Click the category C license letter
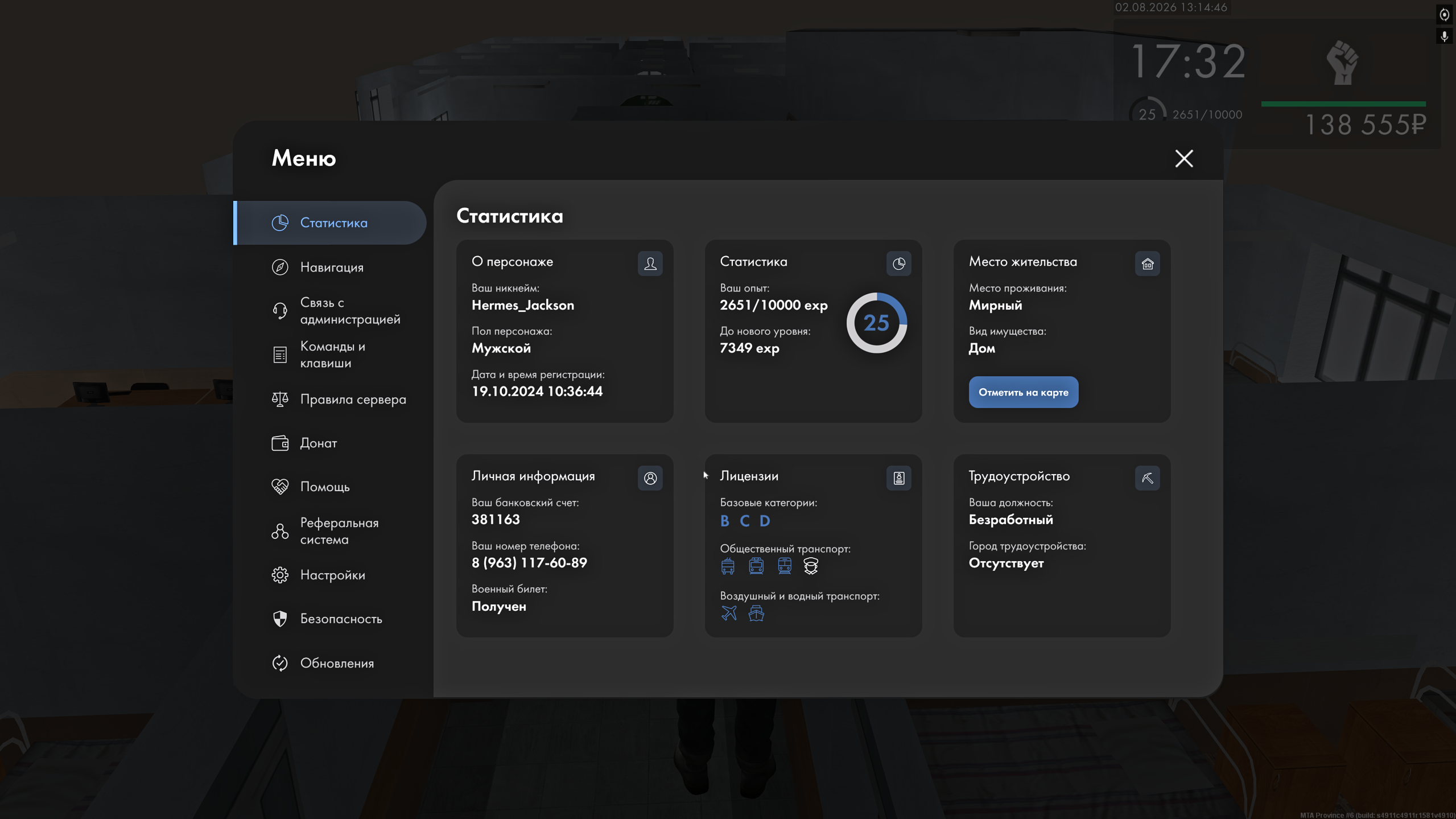Viewport: 1456px width, 819px height. pyautogui.click(x=745, y=521)
